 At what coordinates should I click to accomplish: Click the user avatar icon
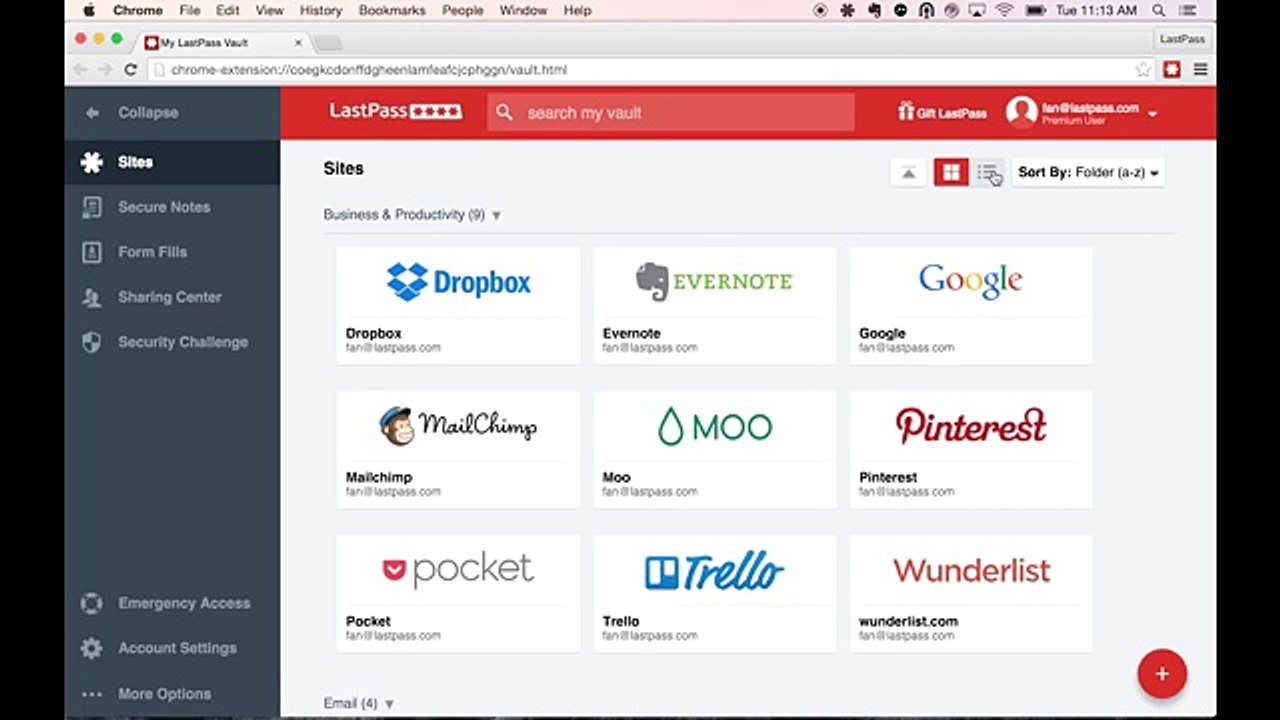pyautogui.click(x=1021, y=112)
